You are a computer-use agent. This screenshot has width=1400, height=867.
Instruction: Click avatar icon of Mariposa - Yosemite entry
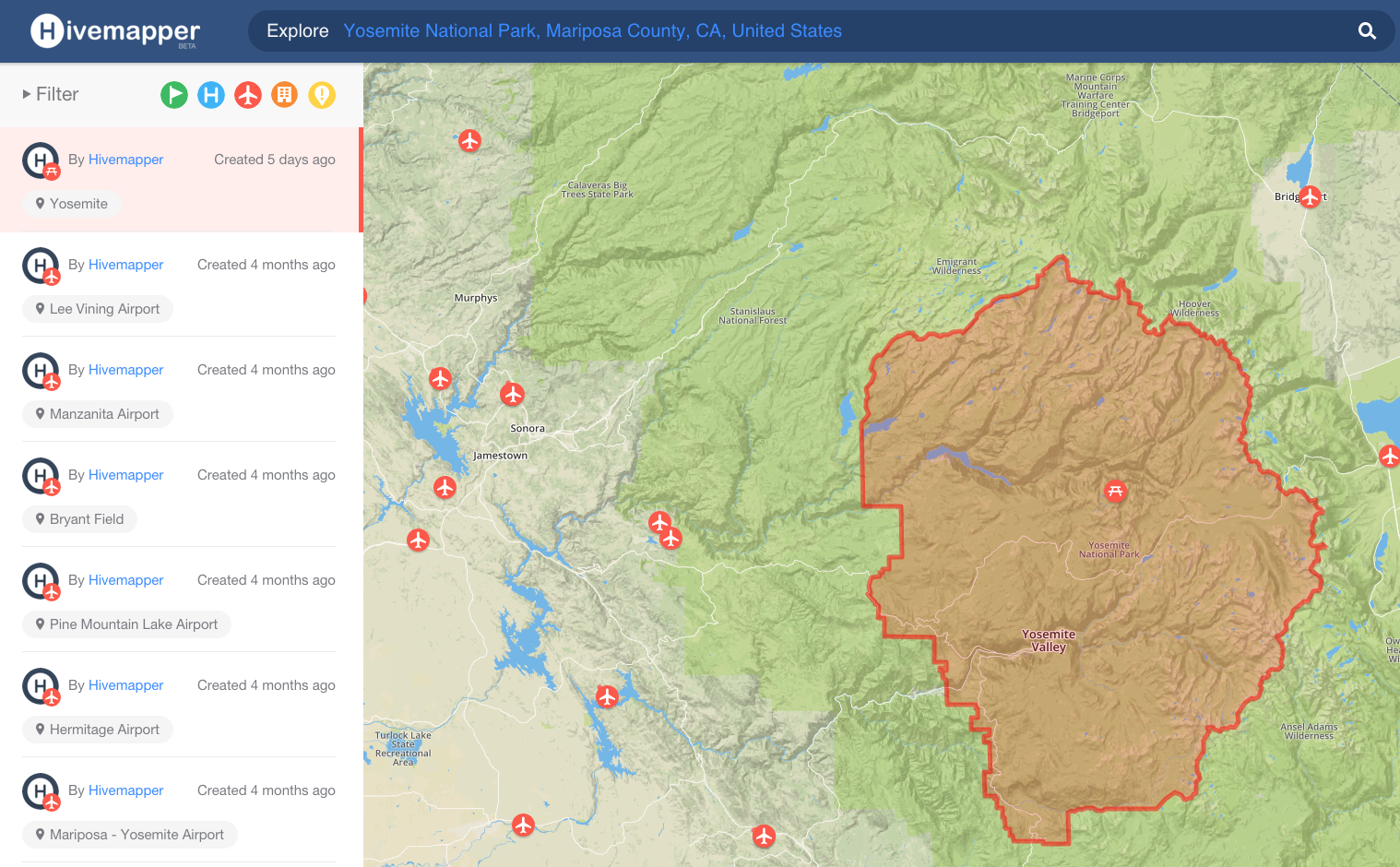[41, 791]
